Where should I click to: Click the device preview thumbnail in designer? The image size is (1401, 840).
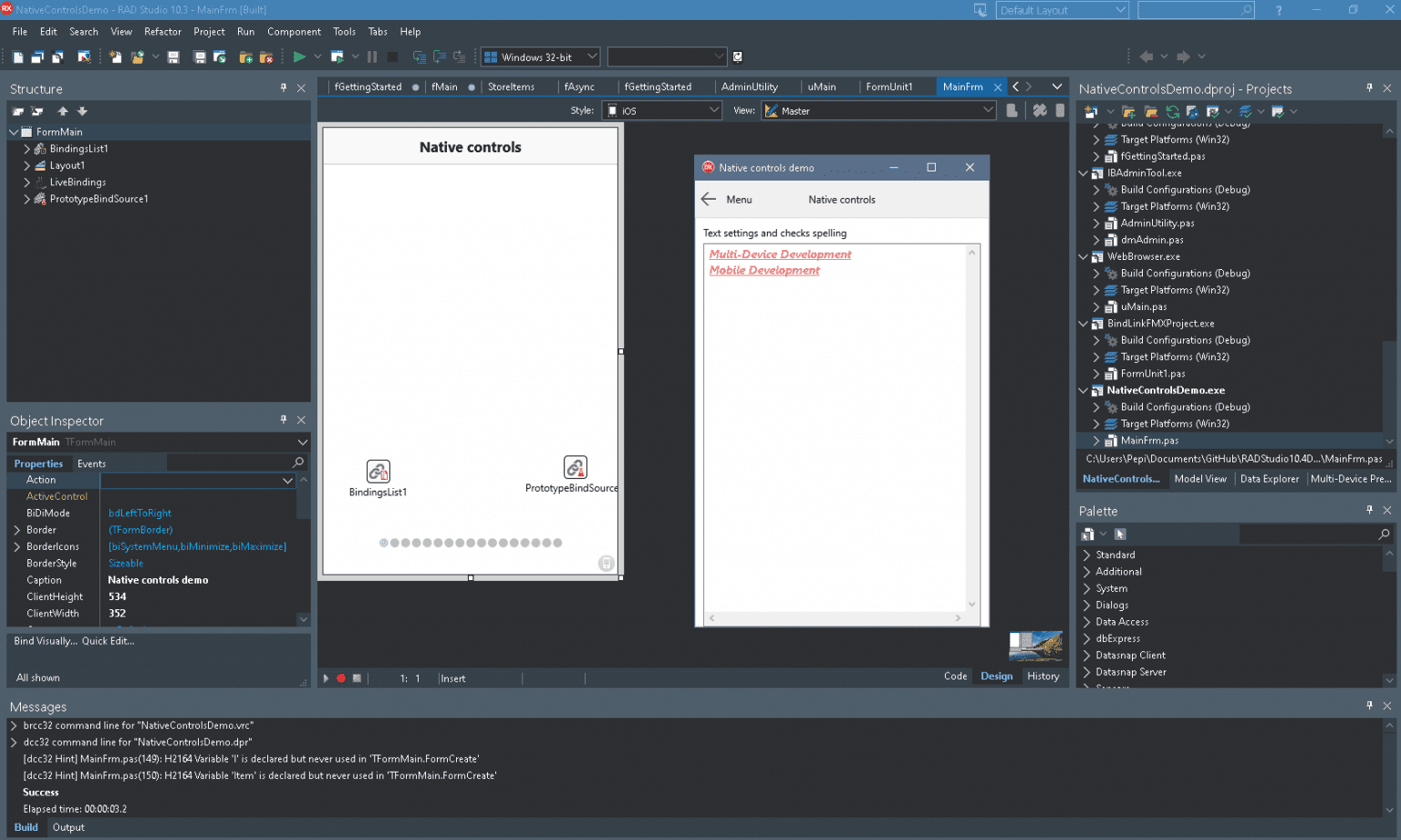(x=1036, y=645)
